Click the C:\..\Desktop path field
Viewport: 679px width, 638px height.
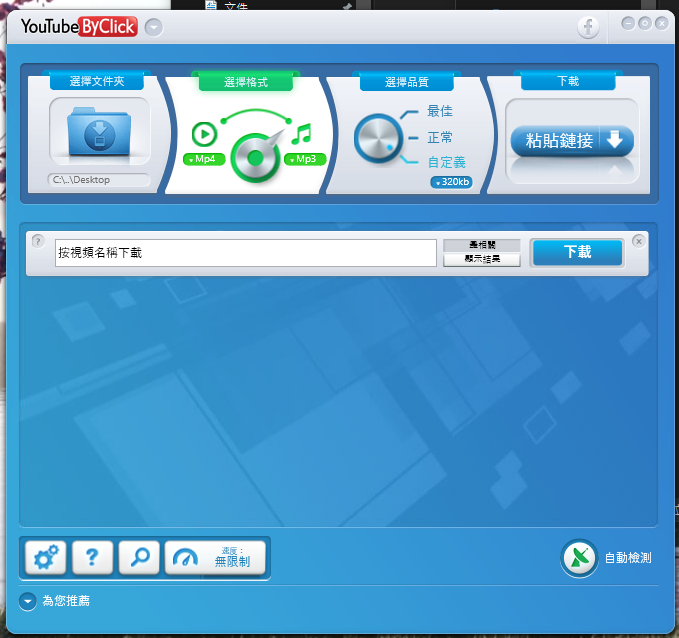(99, 180)
